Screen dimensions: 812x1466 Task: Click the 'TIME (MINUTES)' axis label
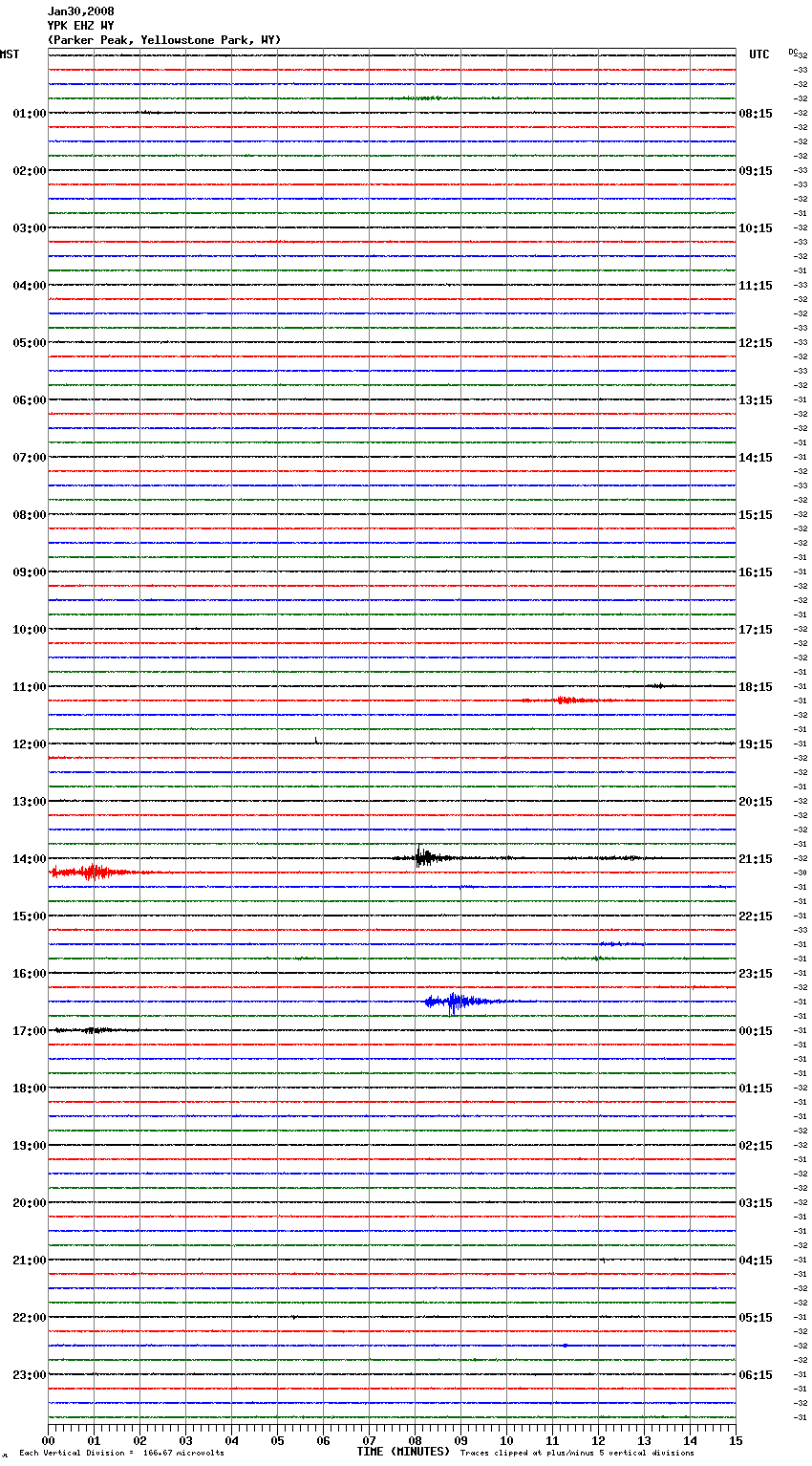coord(403,1451)
